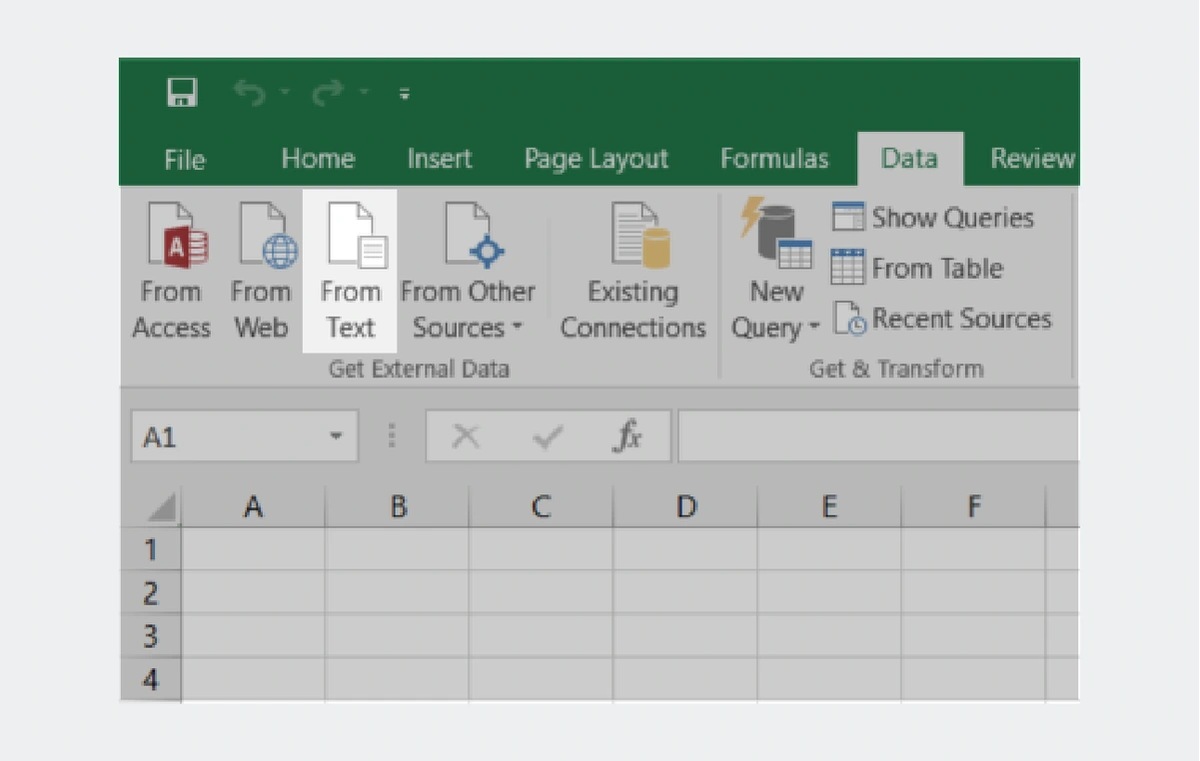This screenshot has height=761, width=1200.
Task: Click the Insert Function fx button
Action: point(627,437)
